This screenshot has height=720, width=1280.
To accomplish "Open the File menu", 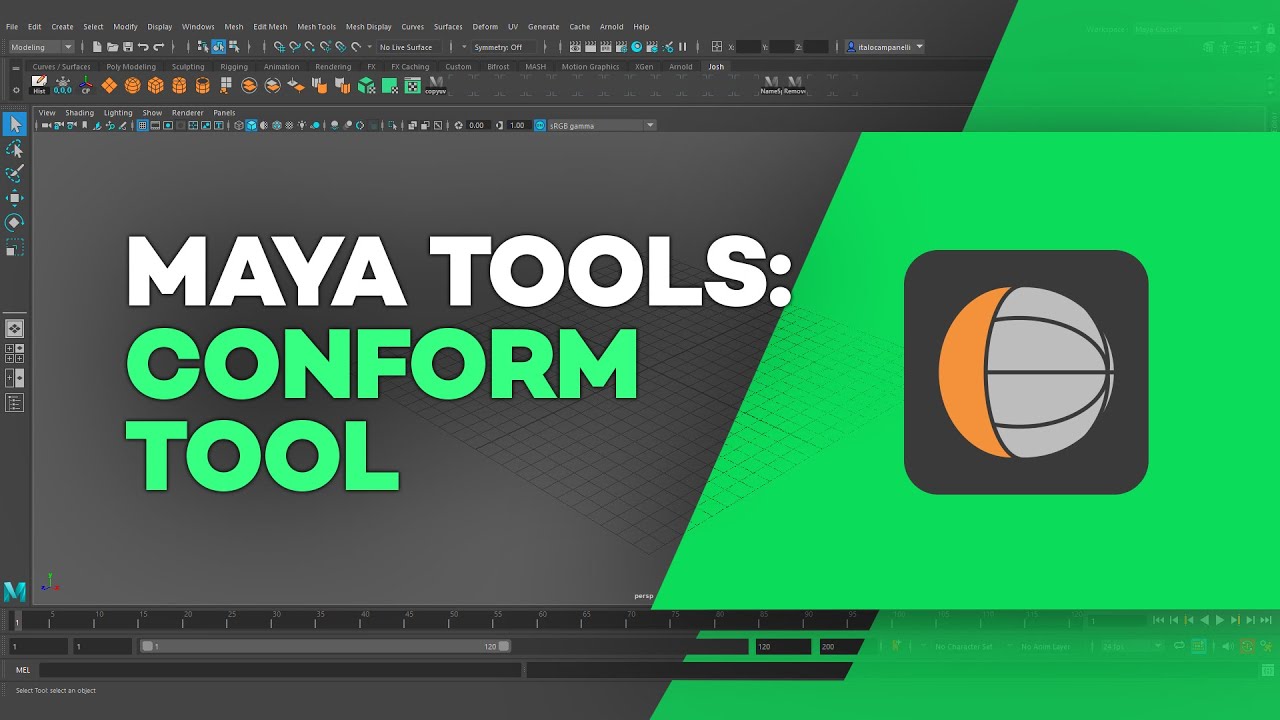I will [x=12, y=27].
